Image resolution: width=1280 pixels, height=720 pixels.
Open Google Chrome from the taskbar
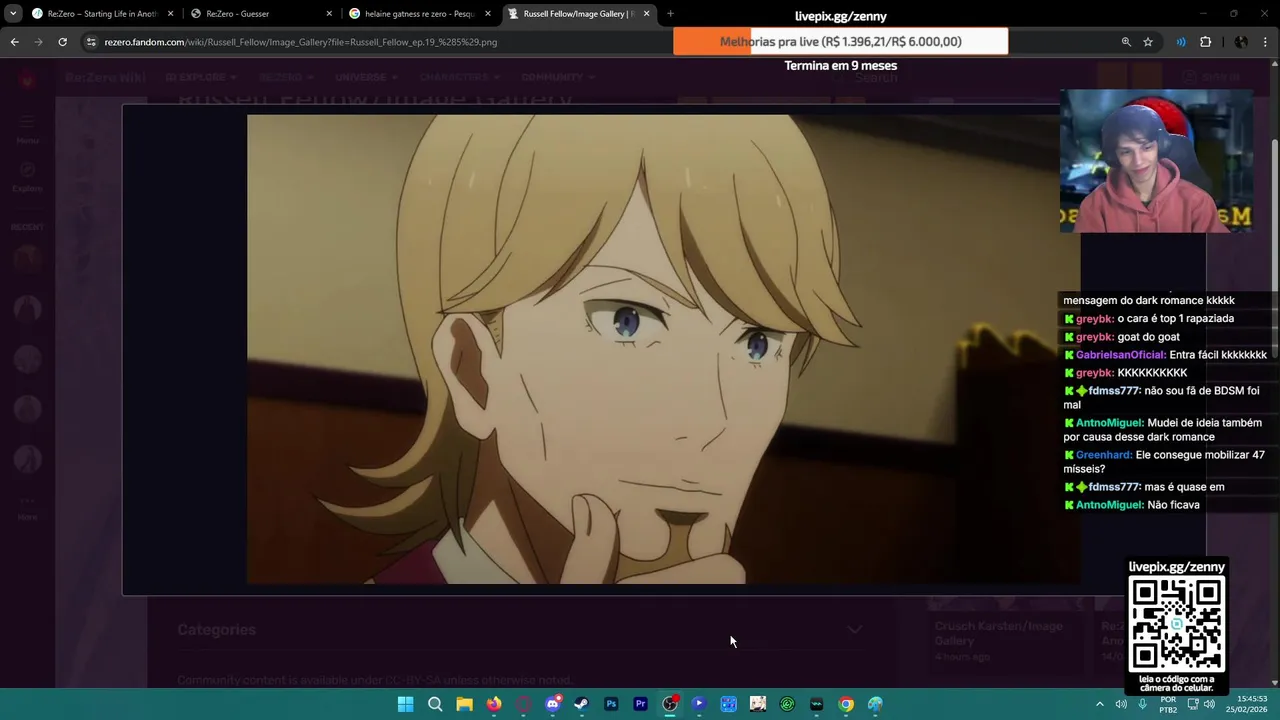tap(846, 704)
